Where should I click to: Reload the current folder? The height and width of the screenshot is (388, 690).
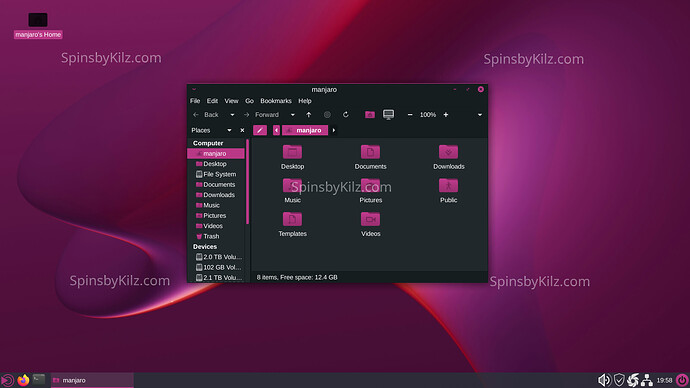click(x=345, y=115)
